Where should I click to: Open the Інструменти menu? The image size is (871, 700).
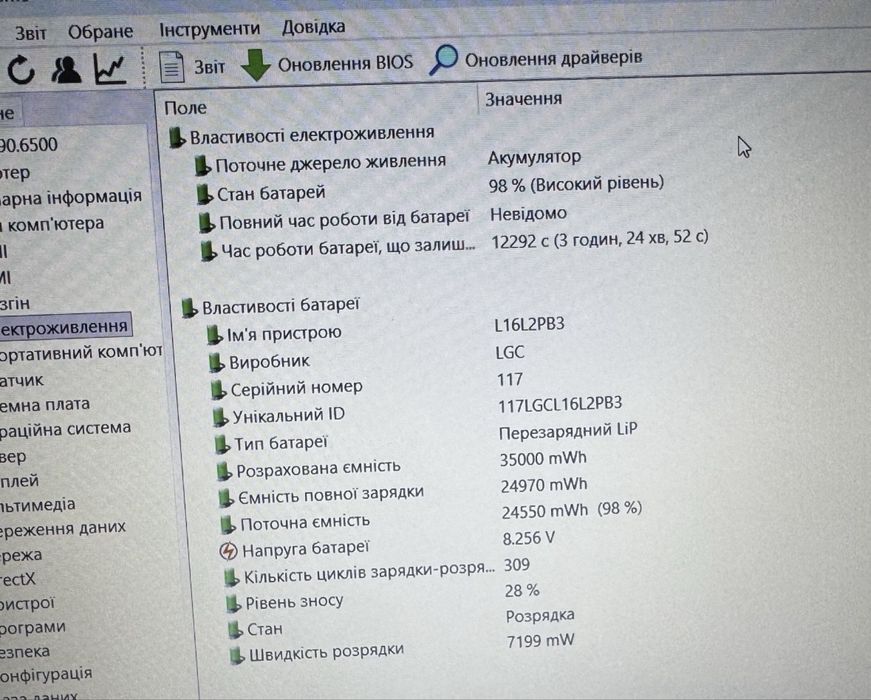click(209, 29)
